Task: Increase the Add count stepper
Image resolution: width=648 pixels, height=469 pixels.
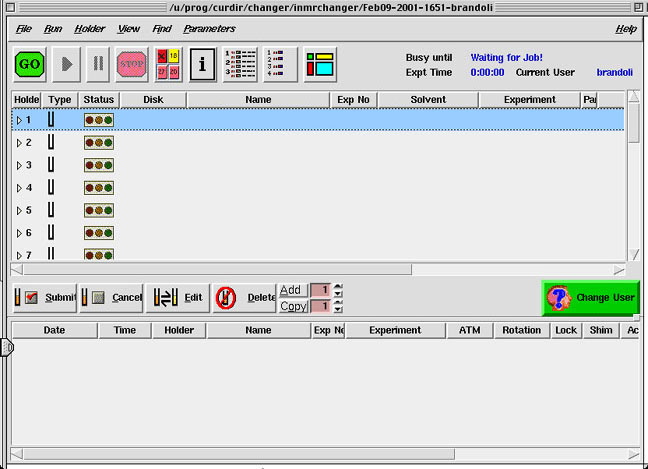Action: tap(338, 286)
